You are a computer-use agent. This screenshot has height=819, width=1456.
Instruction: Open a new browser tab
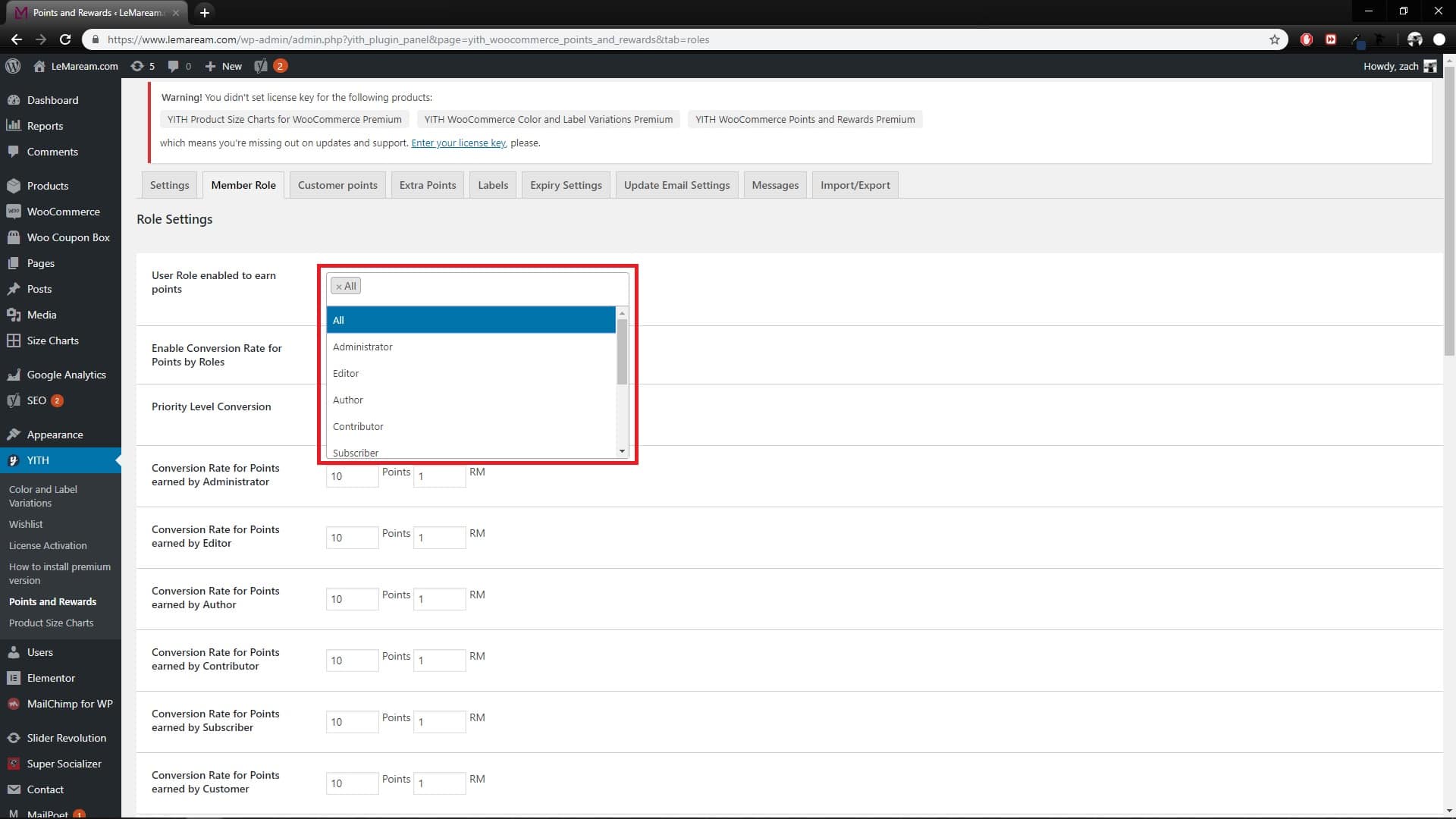[x=204, y=12]
